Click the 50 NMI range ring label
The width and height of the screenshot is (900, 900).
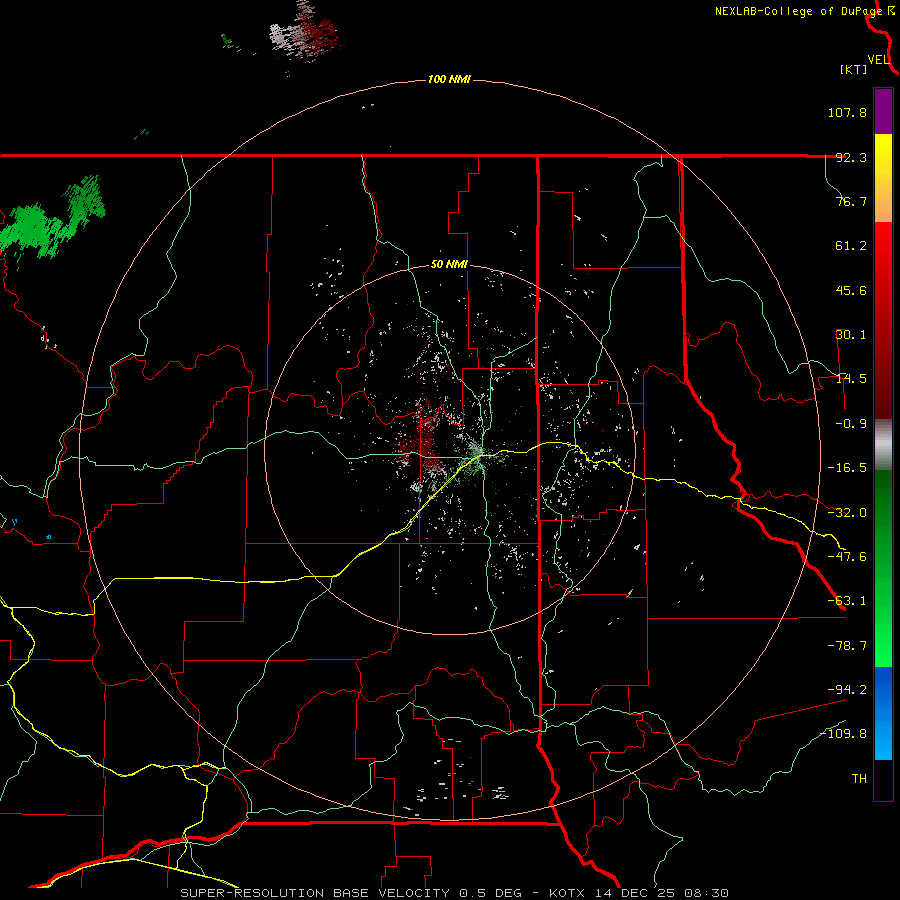pos(449,265)
